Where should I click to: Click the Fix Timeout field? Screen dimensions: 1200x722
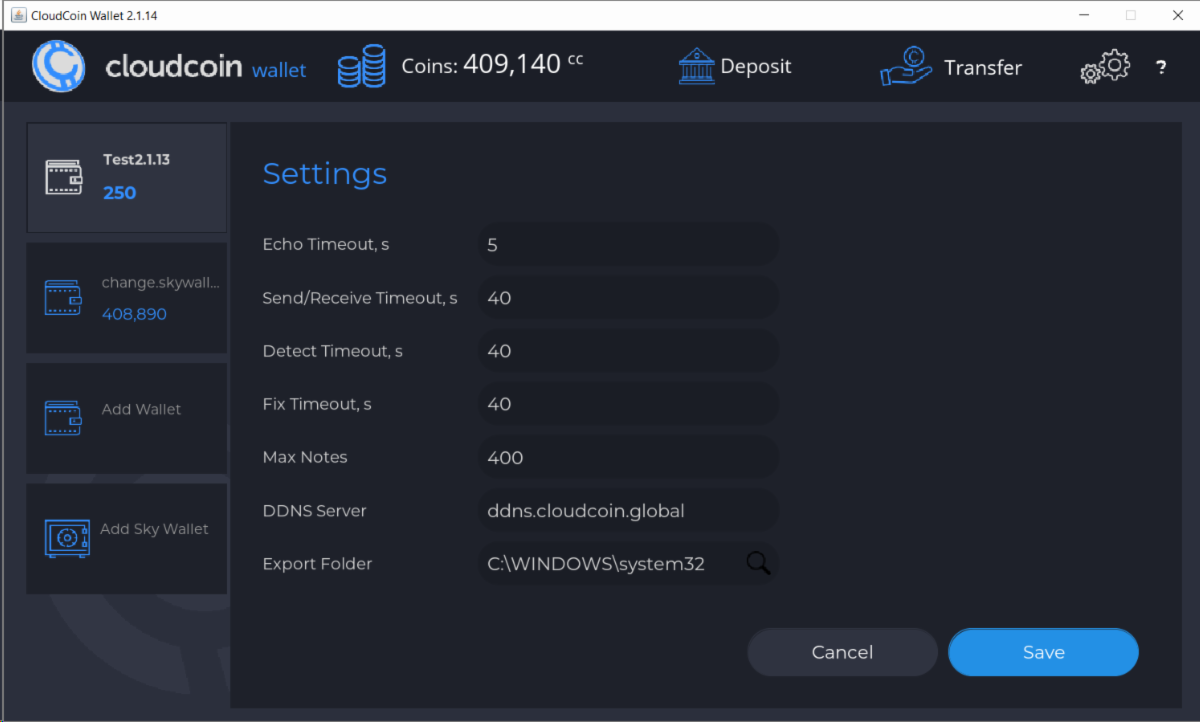[628, 404]
